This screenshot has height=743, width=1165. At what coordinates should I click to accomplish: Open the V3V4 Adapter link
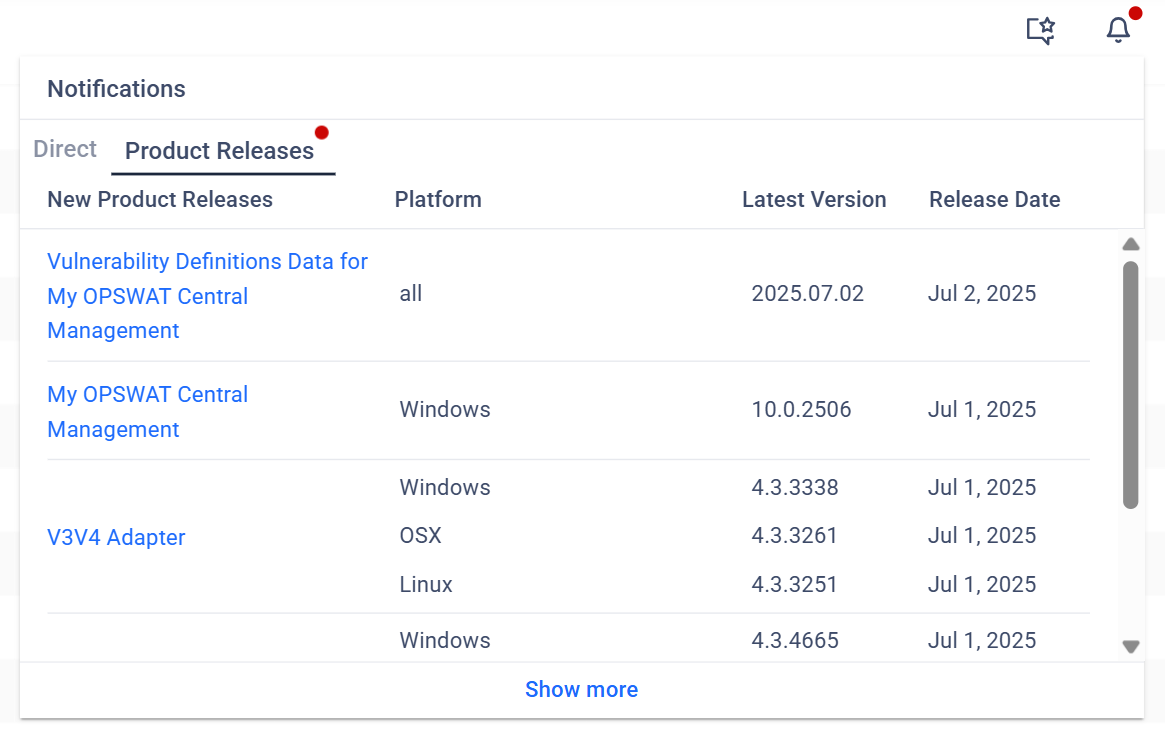(116, 537)
